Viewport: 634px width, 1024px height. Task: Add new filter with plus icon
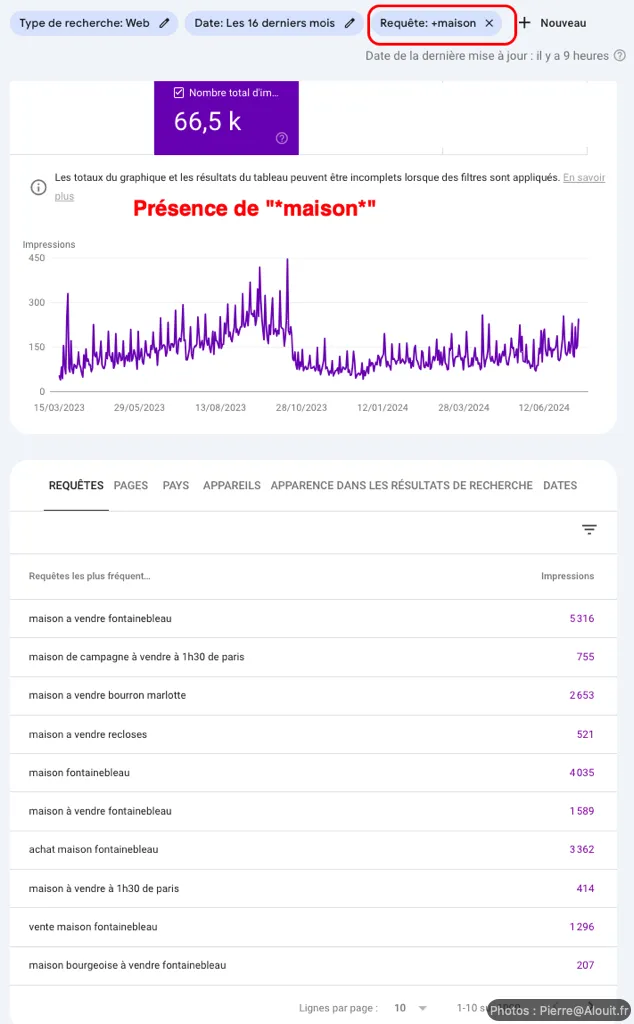click(525, 23)
